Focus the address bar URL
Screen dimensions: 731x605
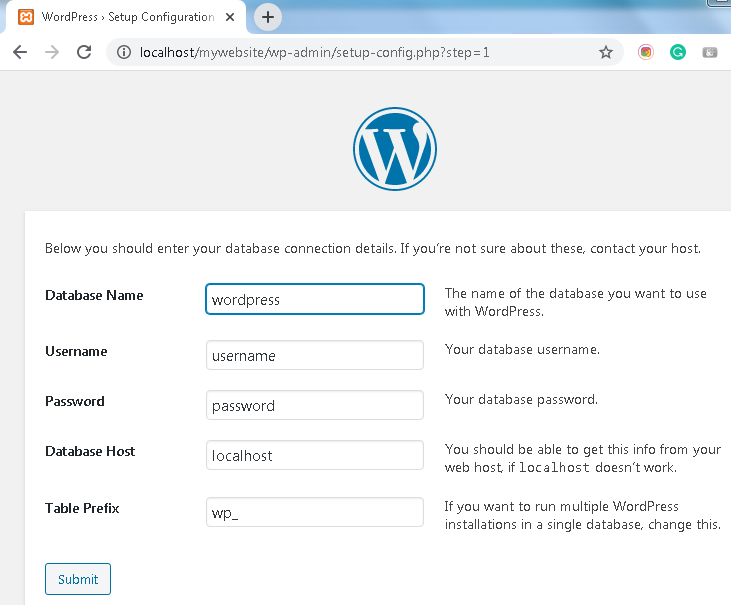(315, 52)
